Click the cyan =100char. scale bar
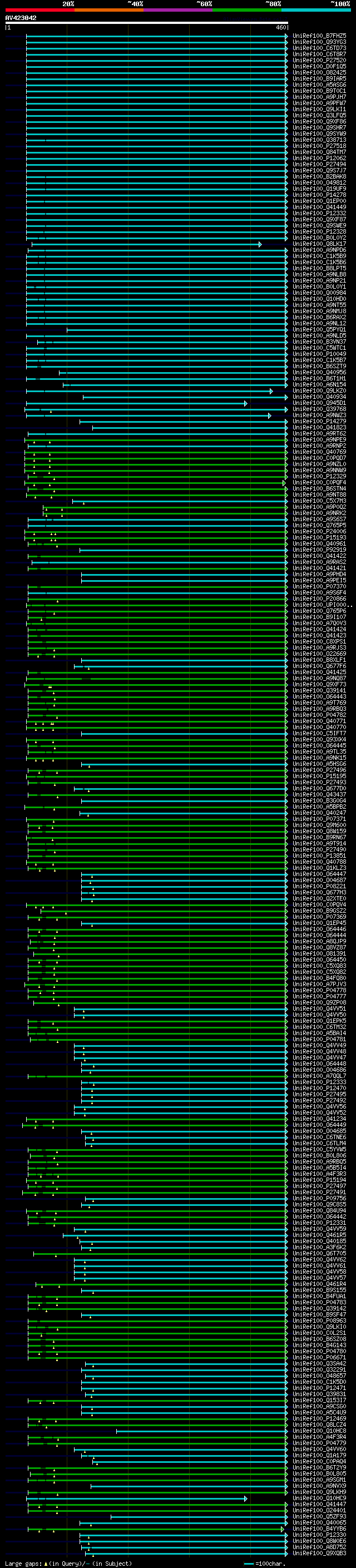356x1568 pixels. tap(248, 1564)
